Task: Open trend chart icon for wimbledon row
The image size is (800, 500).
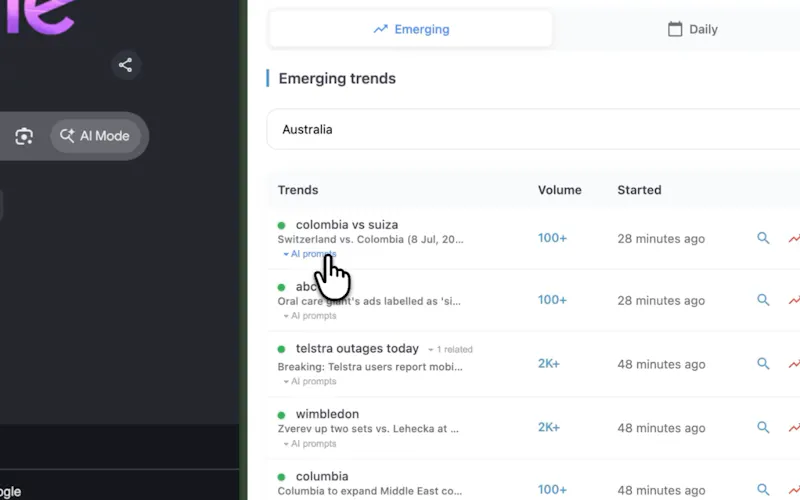Action: tap(794, 428)
